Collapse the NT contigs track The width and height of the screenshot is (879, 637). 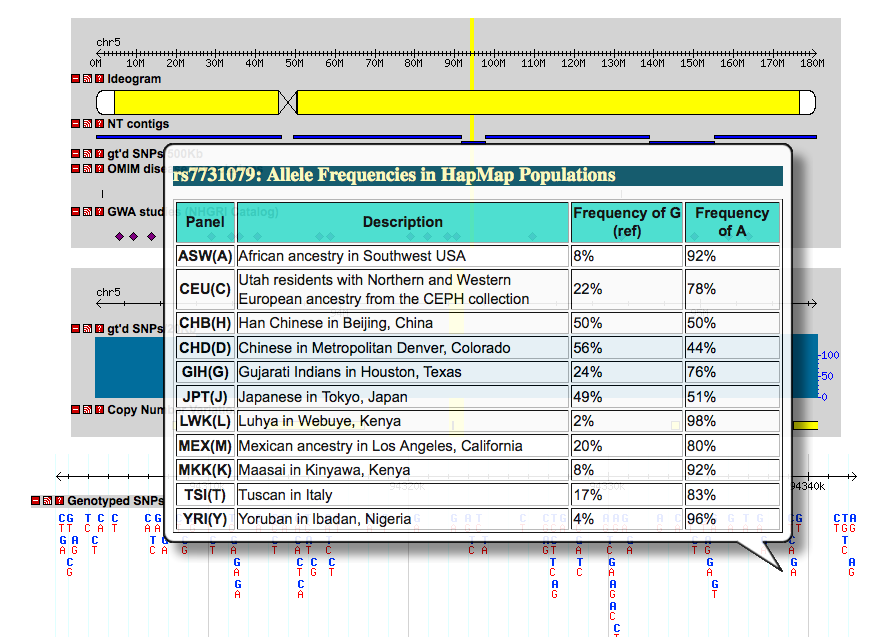[x=76, y=123]
